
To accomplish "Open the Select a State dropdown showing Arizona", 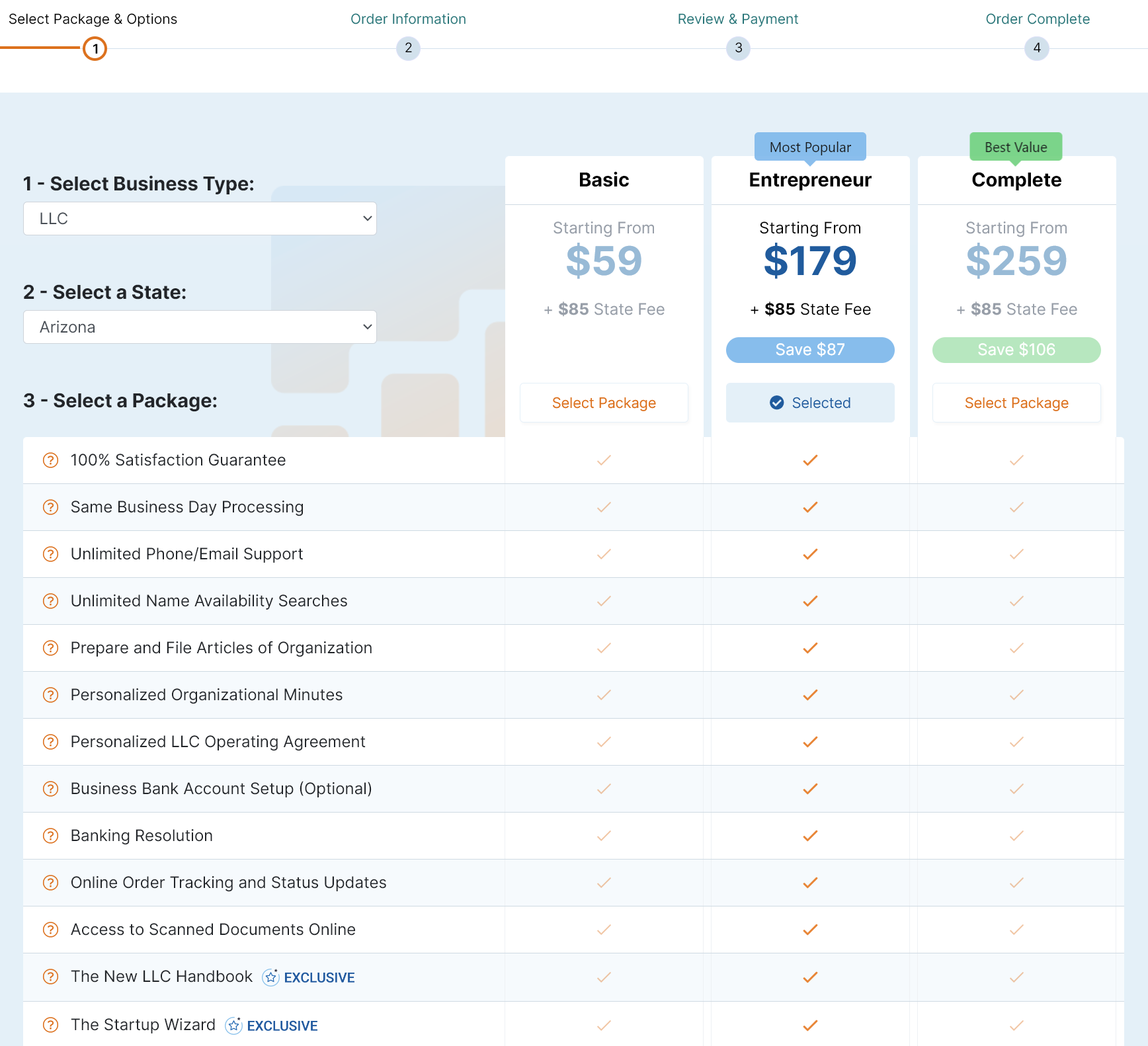I will 200,327.
